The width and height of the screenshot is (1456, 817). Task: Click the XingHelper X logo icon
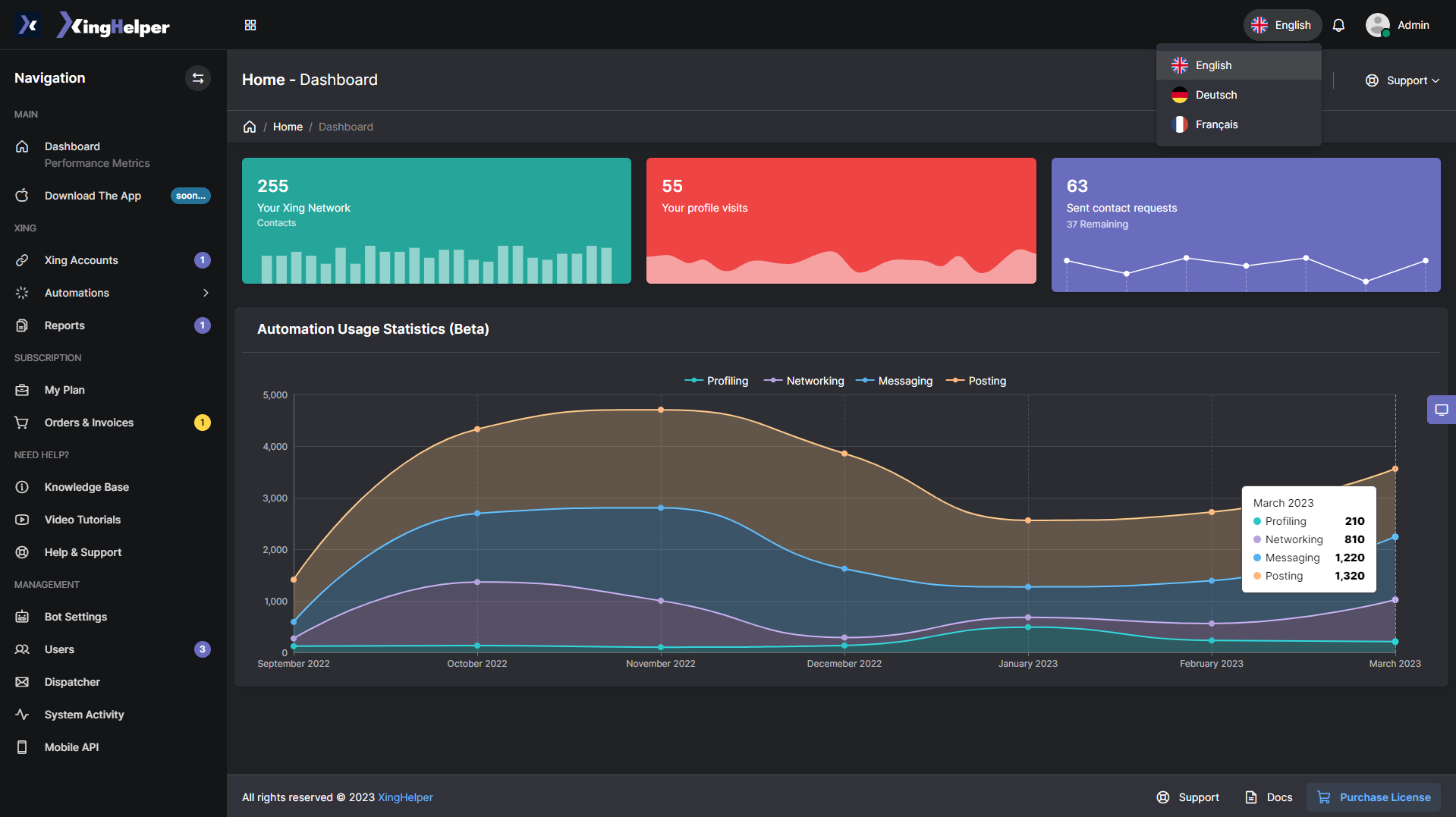click(x=28, y=25)
